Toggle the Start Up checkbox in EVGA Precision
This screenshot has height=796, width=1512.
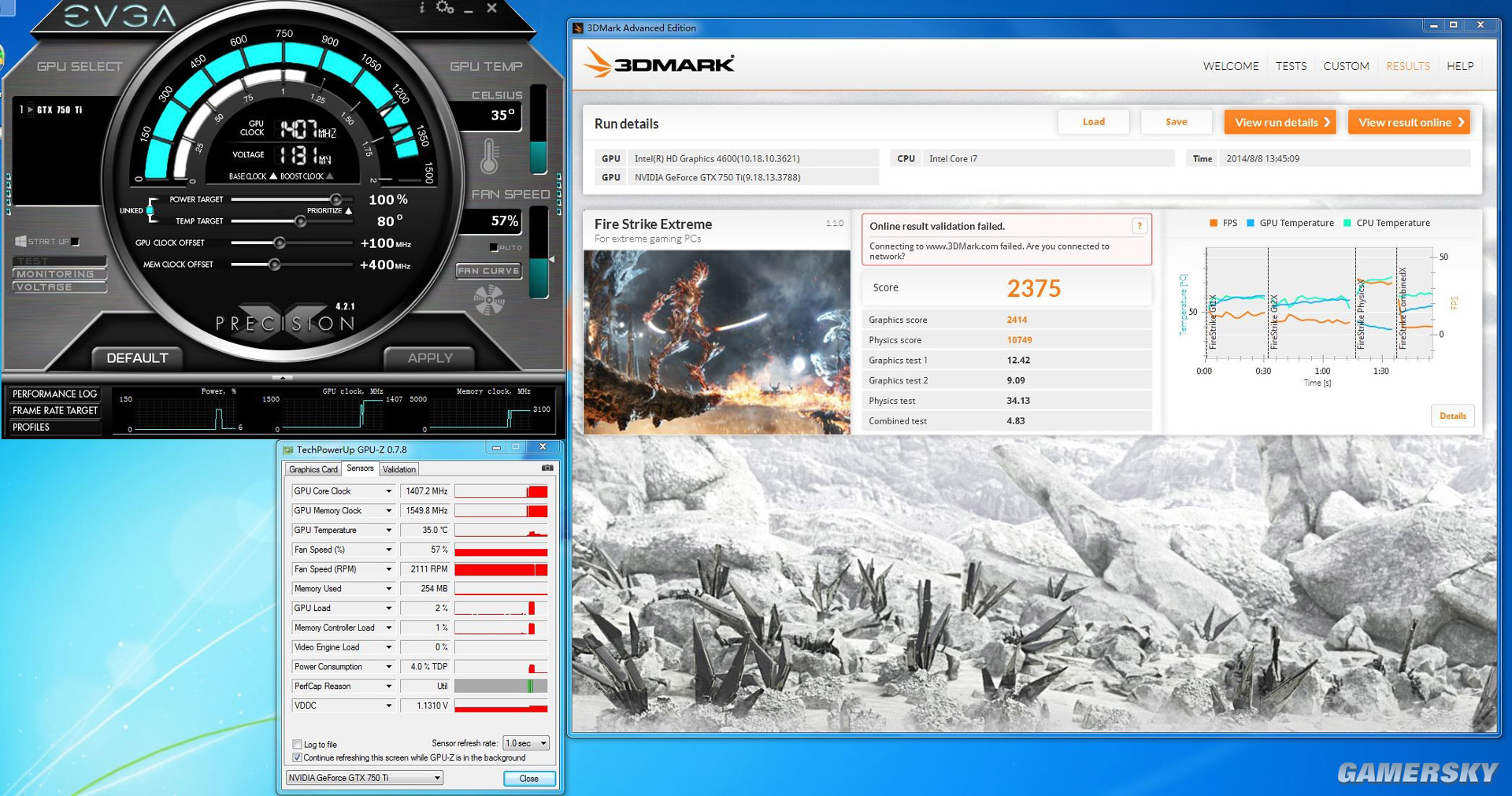coord(75,242)
